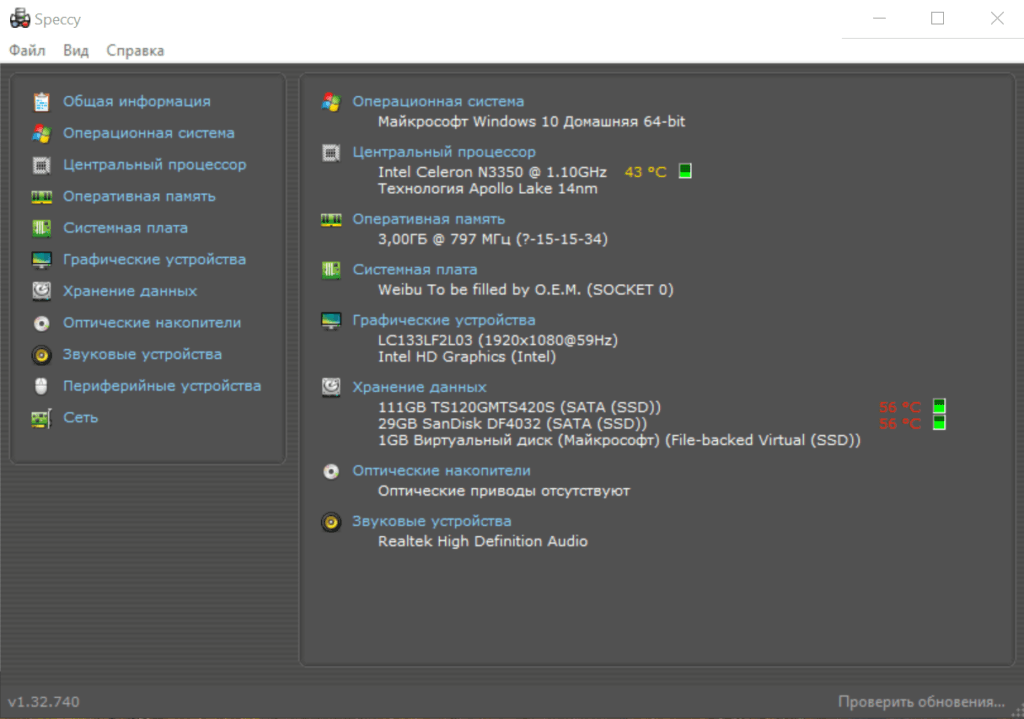Click the SanDisk DF4032 temperature indicator icon
Screen dimensions: 1024x719
[x=939, y=423]
